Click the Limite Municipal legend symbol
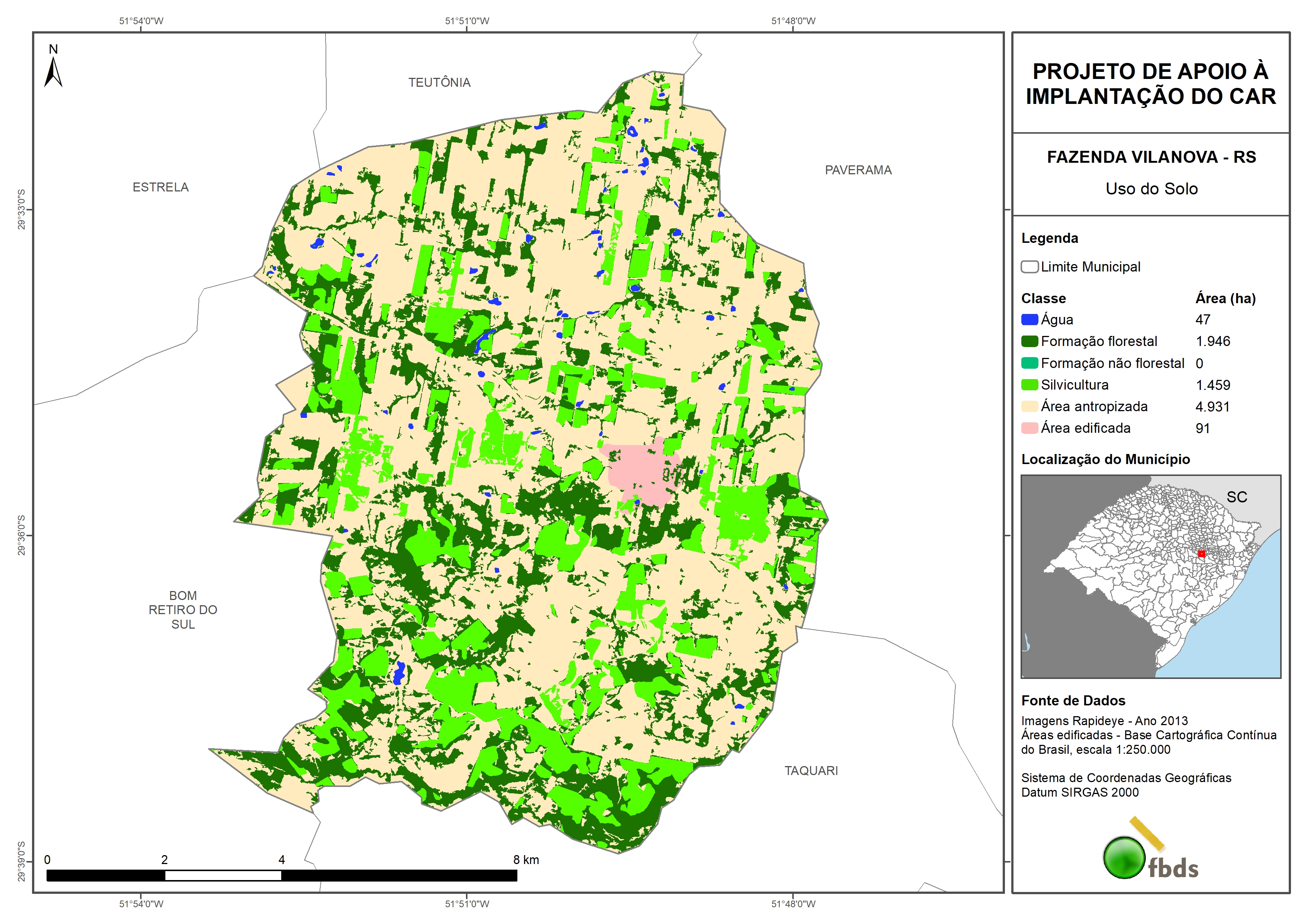The height and width of the screenshot is (924, 1307). 1029,266
